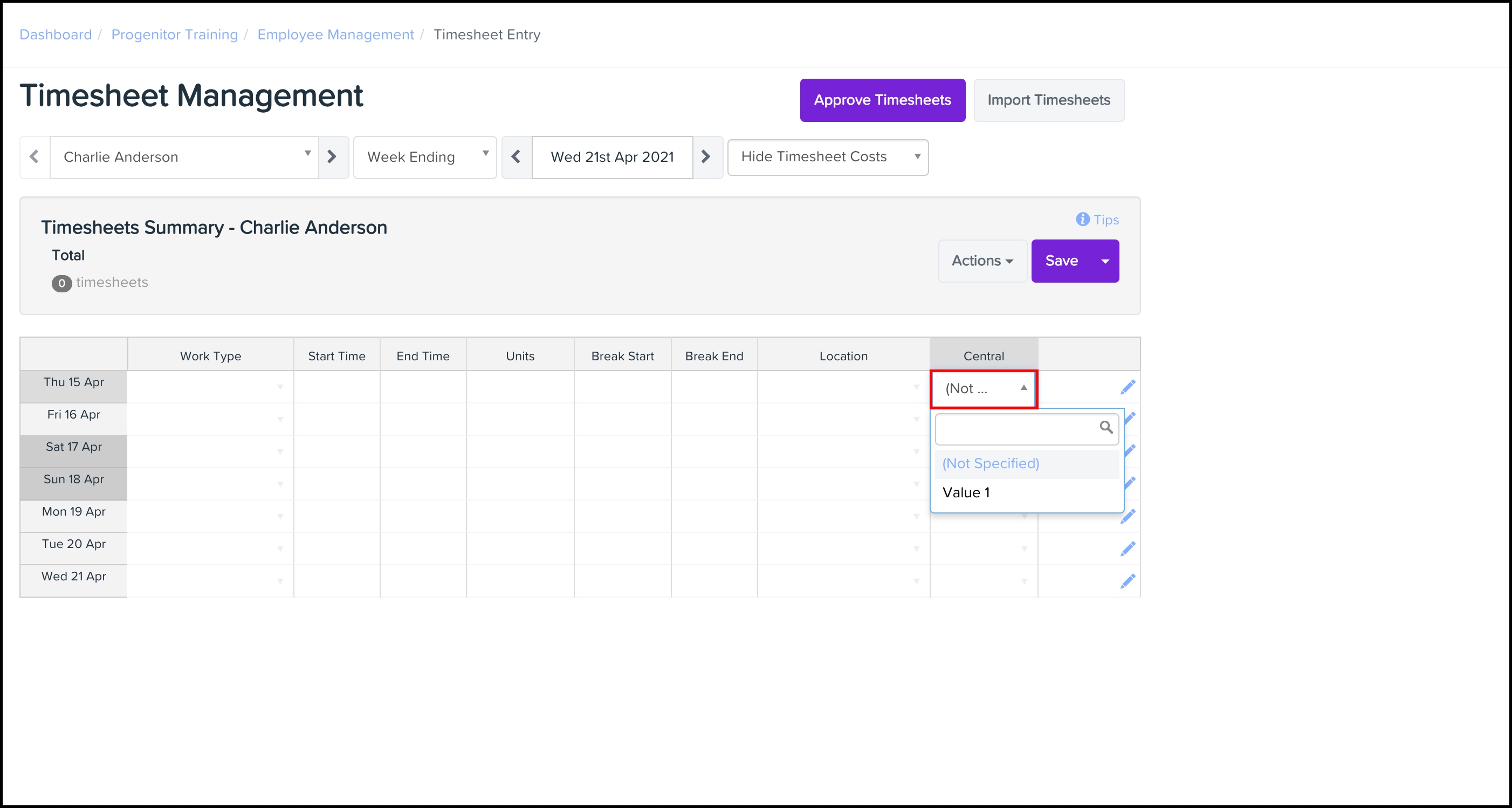Click Import Timesheets button

[1048, 100]
